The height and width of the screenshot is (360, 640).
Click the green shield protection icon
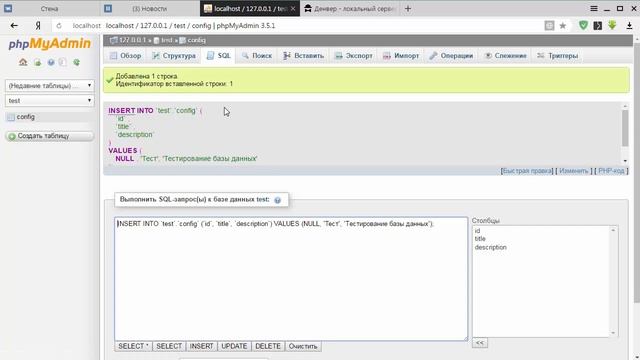tap(583, 25)
